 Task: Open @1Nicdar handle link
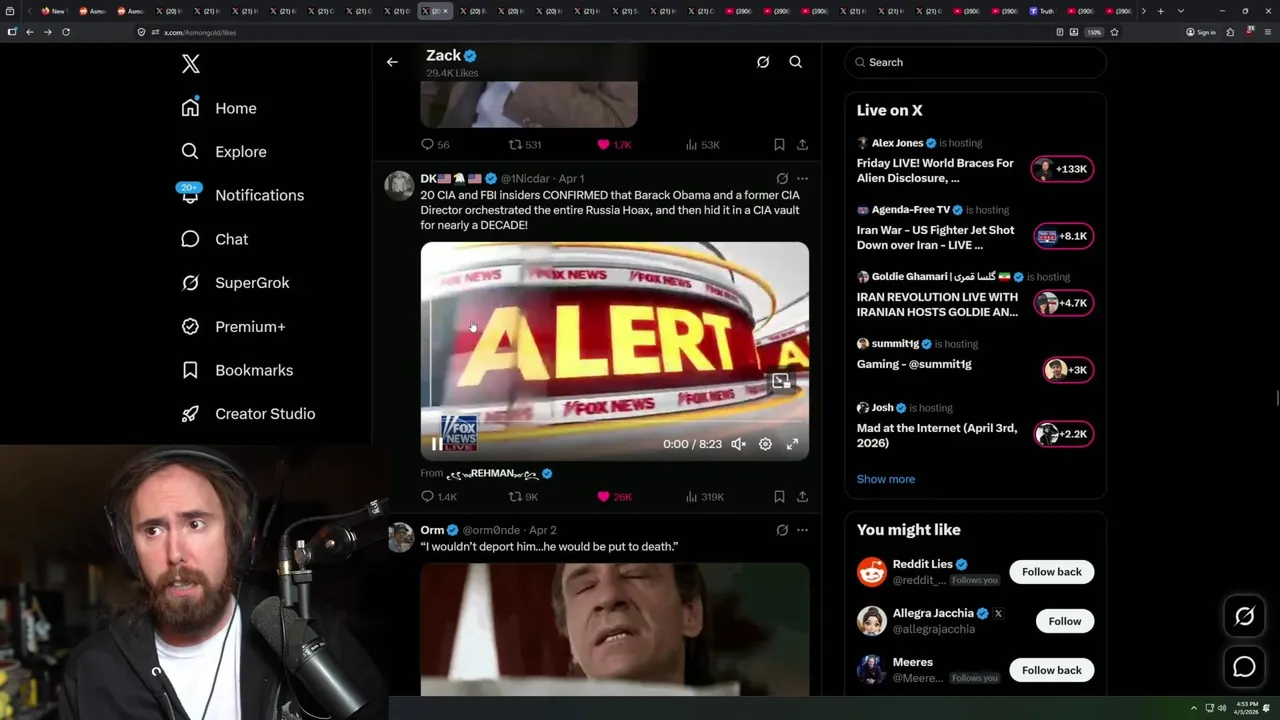pos(525,179)
